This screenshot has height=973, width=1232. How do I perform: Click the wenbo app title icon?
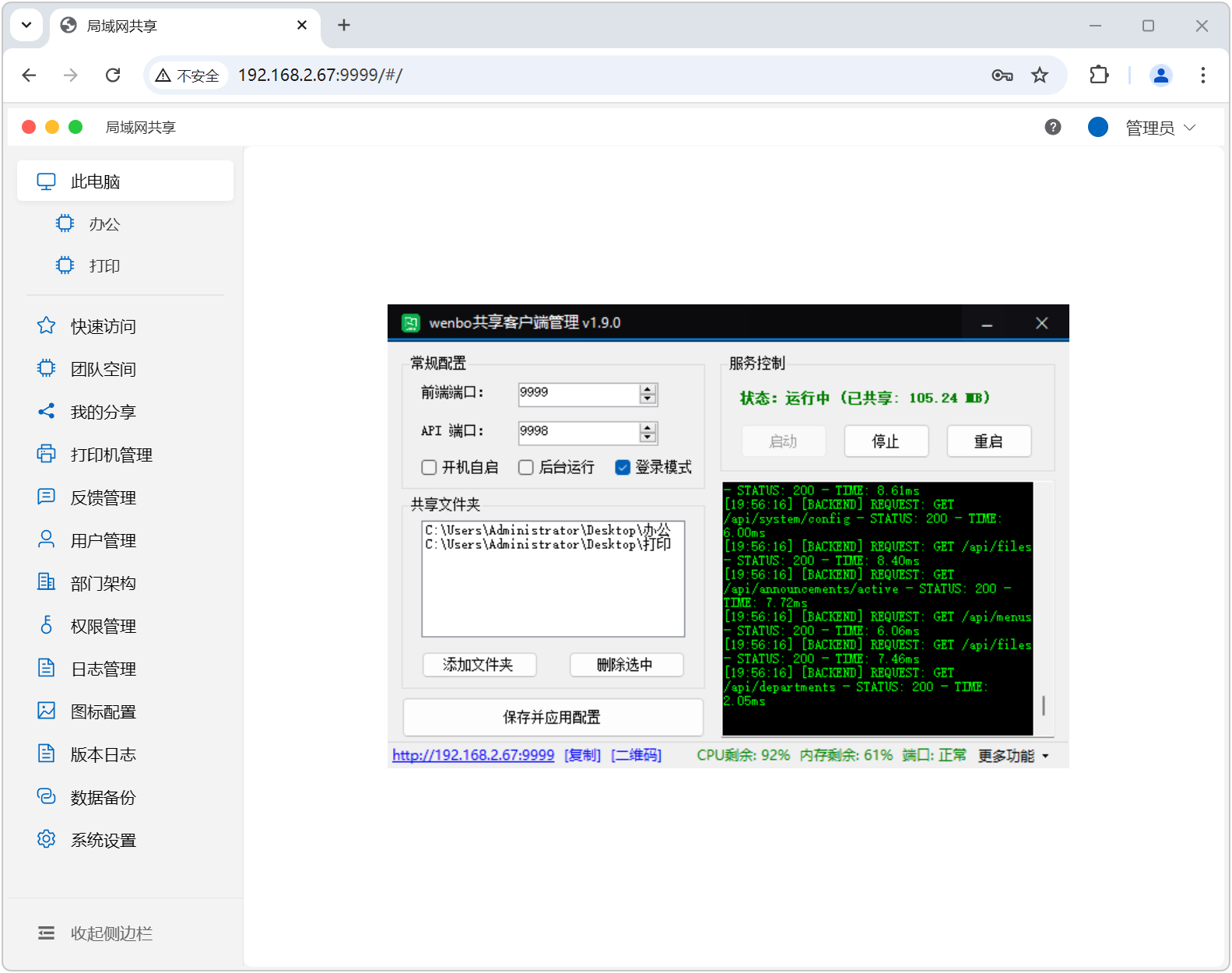coord(411,323)
